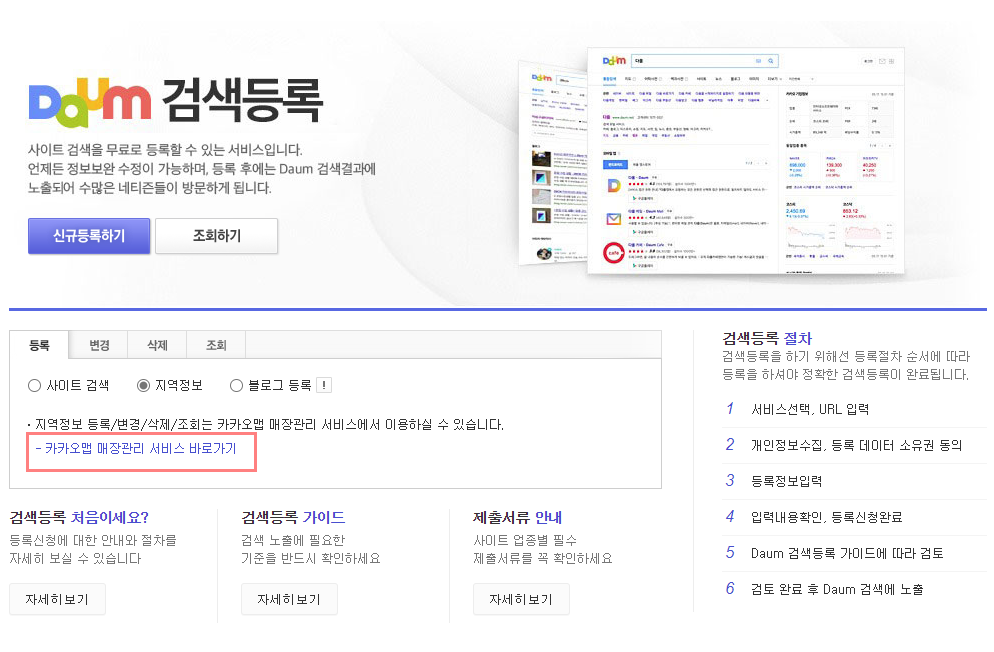Click step 6 검토 완료 후 Daum 검색에 노출
Image resolution: width=994 pixels, height=652 pixels.
pyautogui.click(x=824, y=589)
